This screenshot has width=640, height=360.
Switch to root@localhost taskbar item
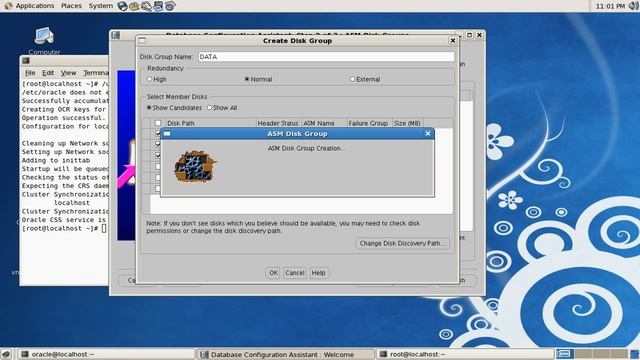click(465, 354)
